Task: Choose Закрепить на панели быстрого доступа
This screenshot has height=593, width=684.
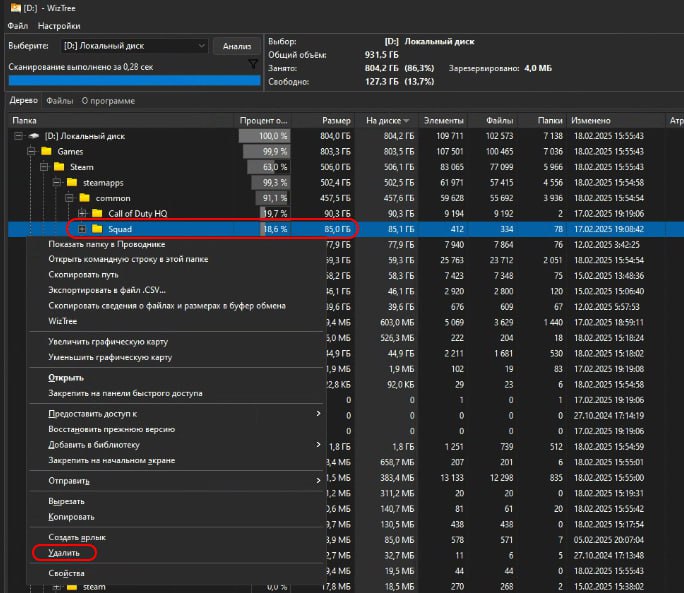Action: point(125,393)
